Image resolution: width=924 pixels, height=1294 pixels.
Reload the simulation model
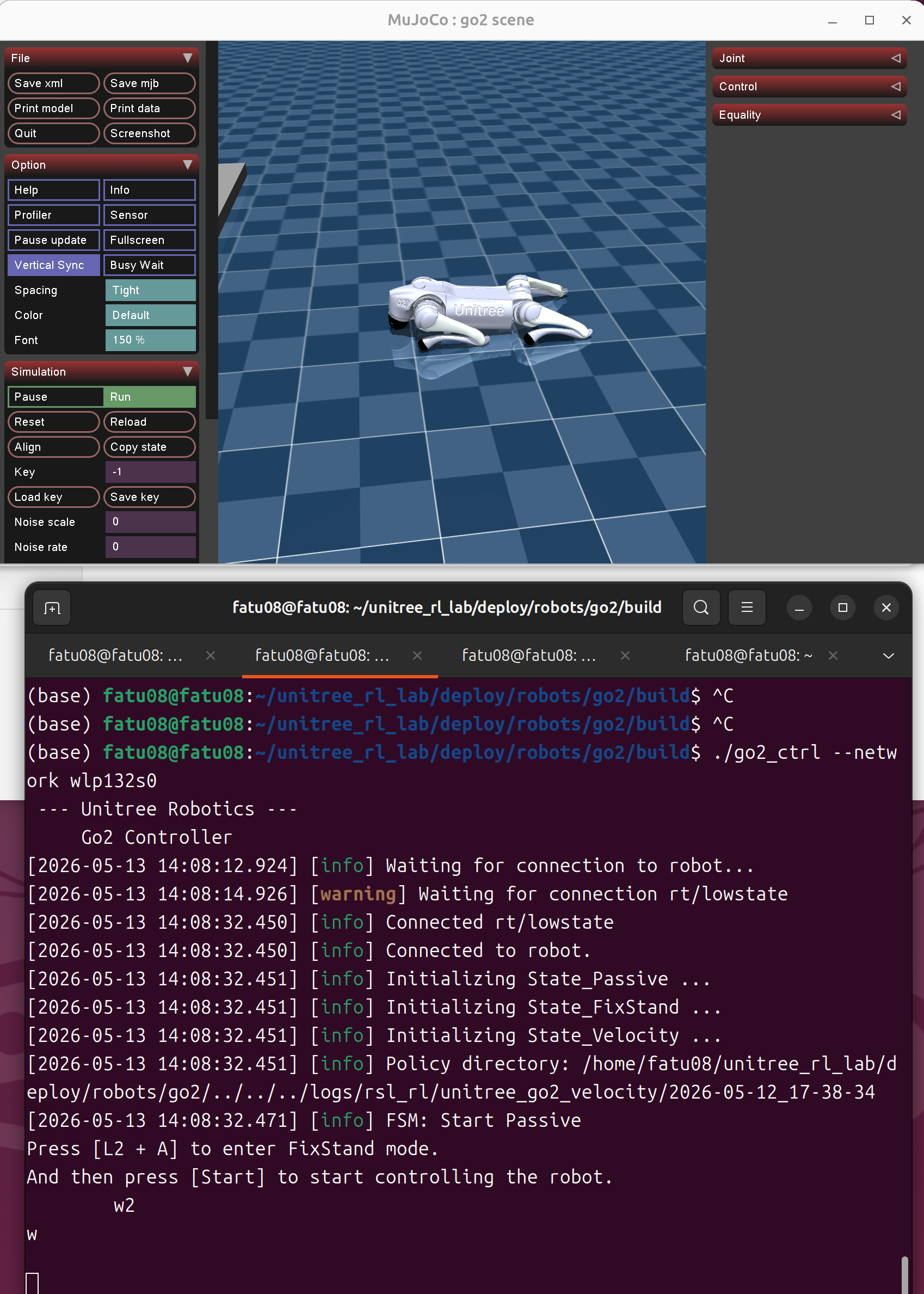click(149, 422)
